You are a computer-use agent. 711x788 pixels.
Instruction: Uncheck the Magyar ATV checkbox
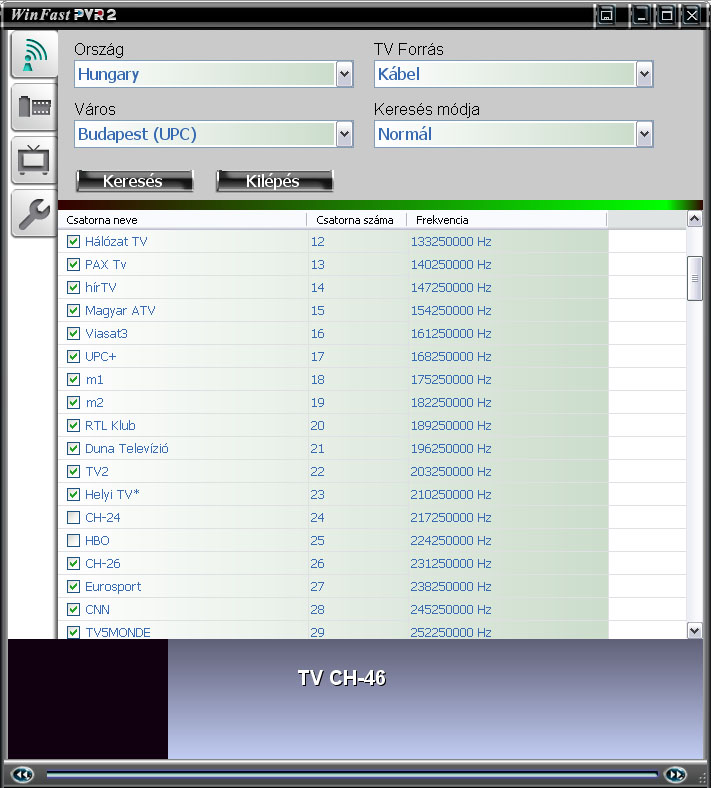tap(73, 311)
